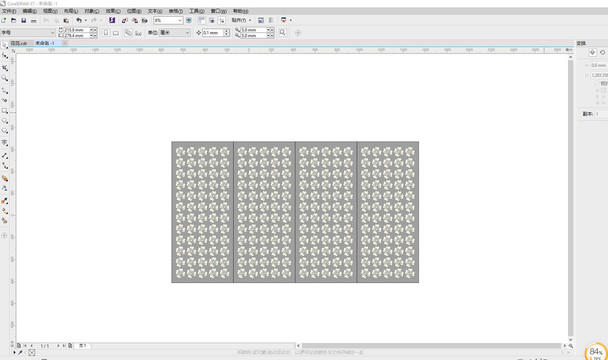Open the 对象 (Object) menu
Image resolution: width=608 pixels, height=360 pixels.
(92, 11)
